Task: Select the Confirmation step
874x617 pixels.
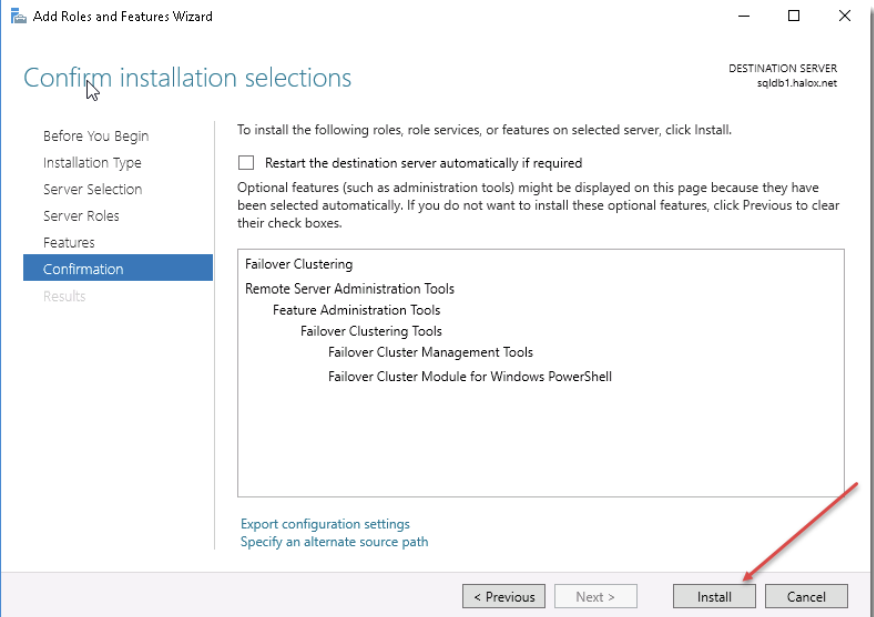Action: click(x=118, y=268)
